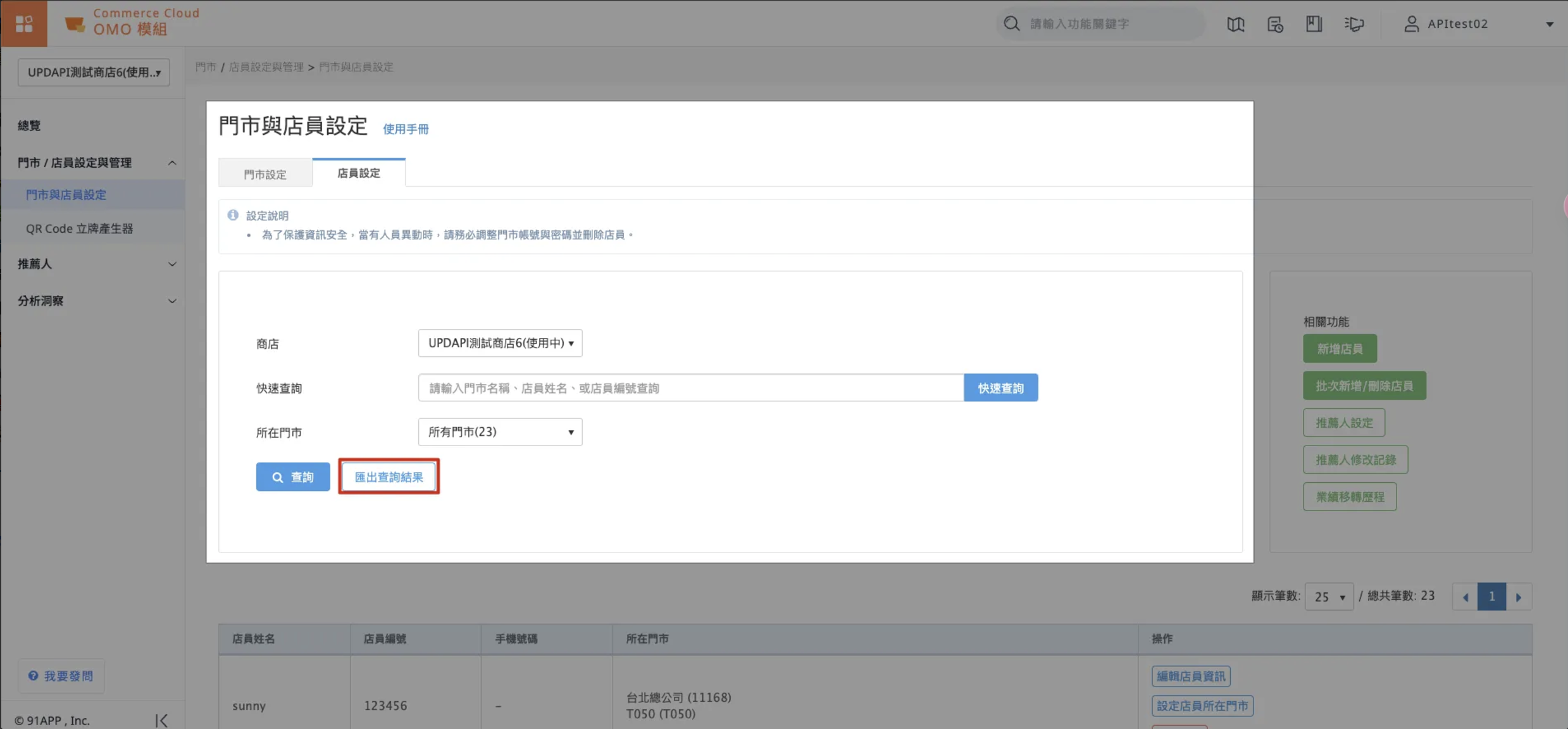
Task: Go to next page with right arrow
Action: coord(1518,597)
